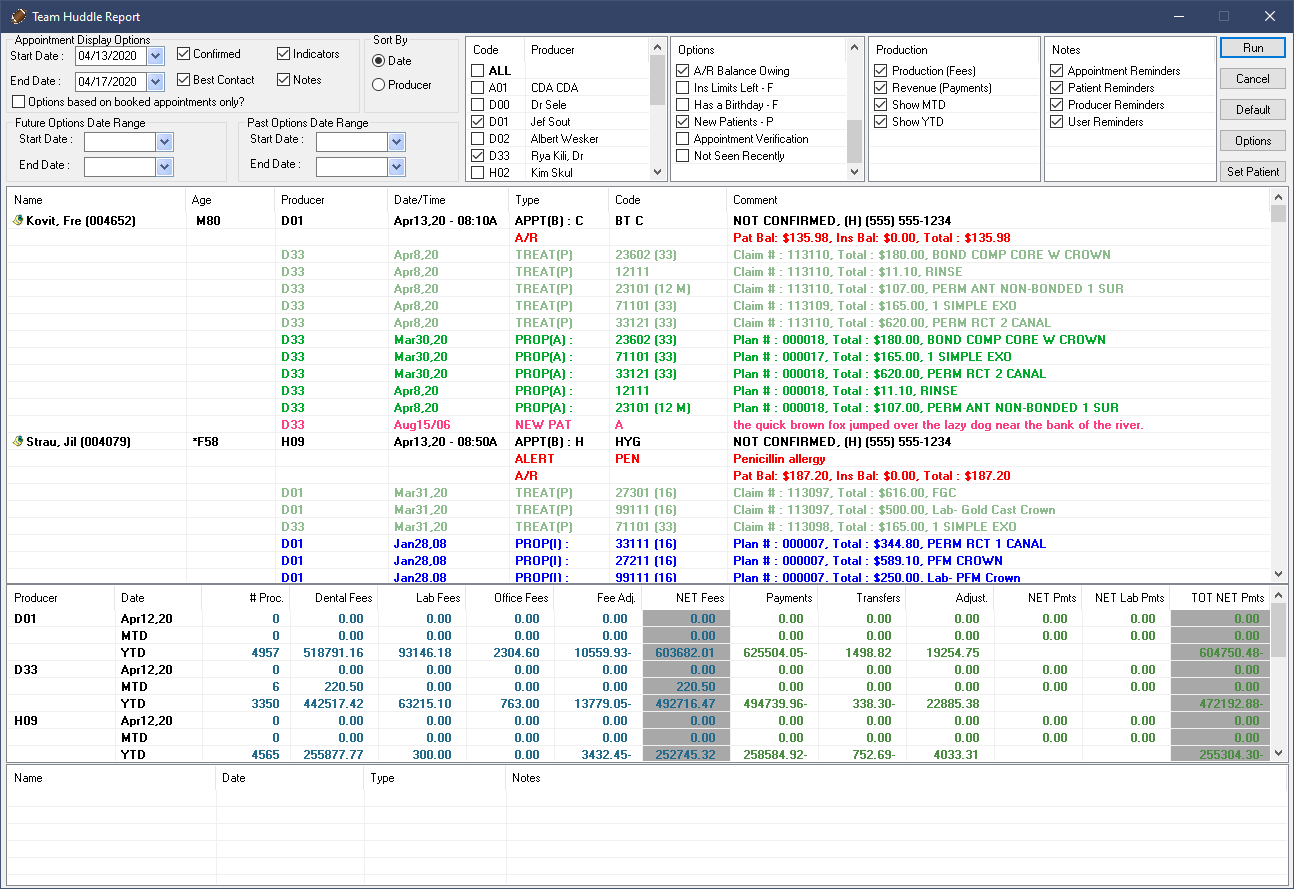Click the patient icon beside Kovit, Fre

click(x=18, y=221)
